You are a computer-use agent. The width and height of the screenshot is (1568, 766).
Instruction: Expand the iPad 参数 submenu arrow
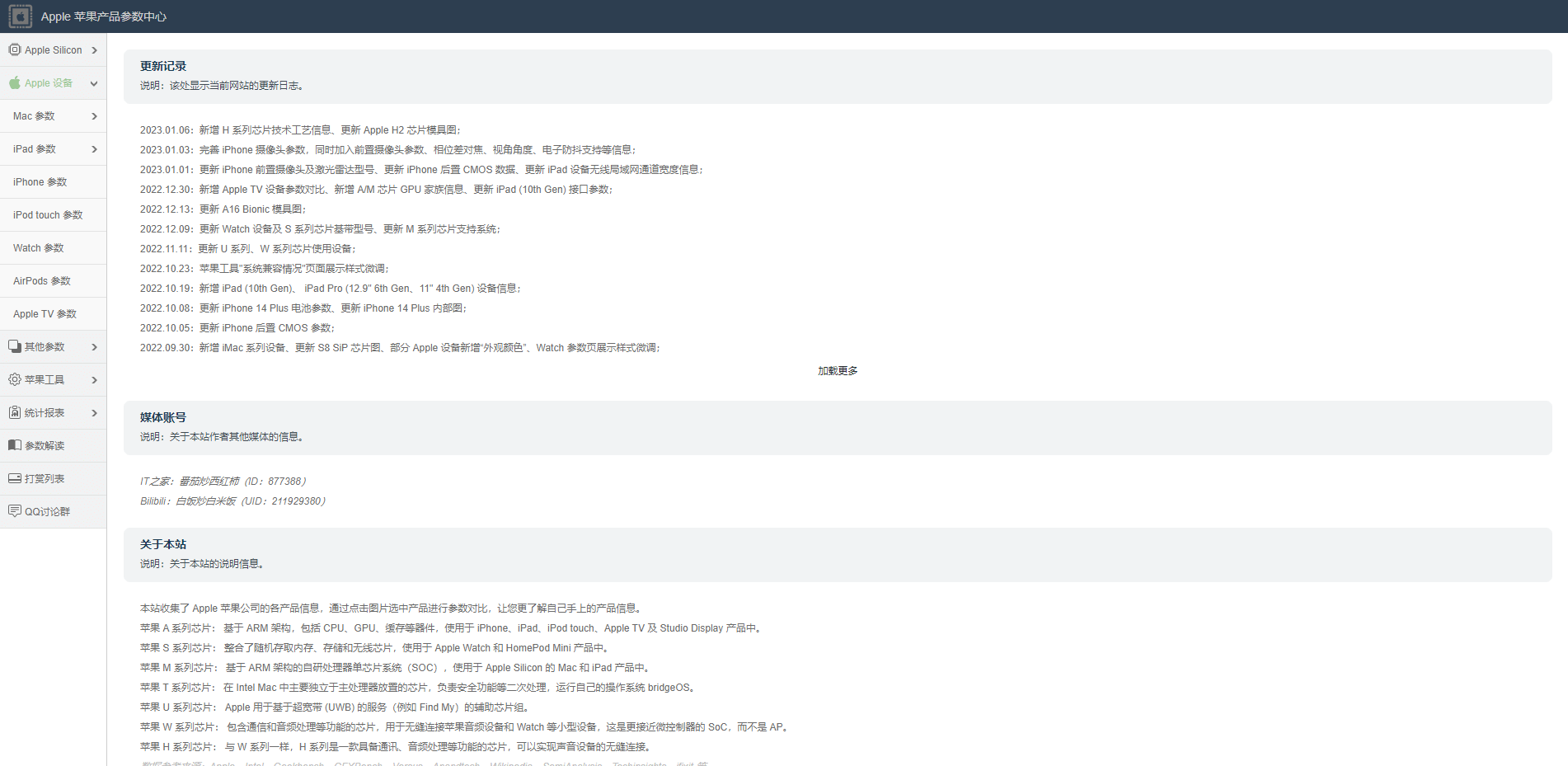[x=94, y=149]
